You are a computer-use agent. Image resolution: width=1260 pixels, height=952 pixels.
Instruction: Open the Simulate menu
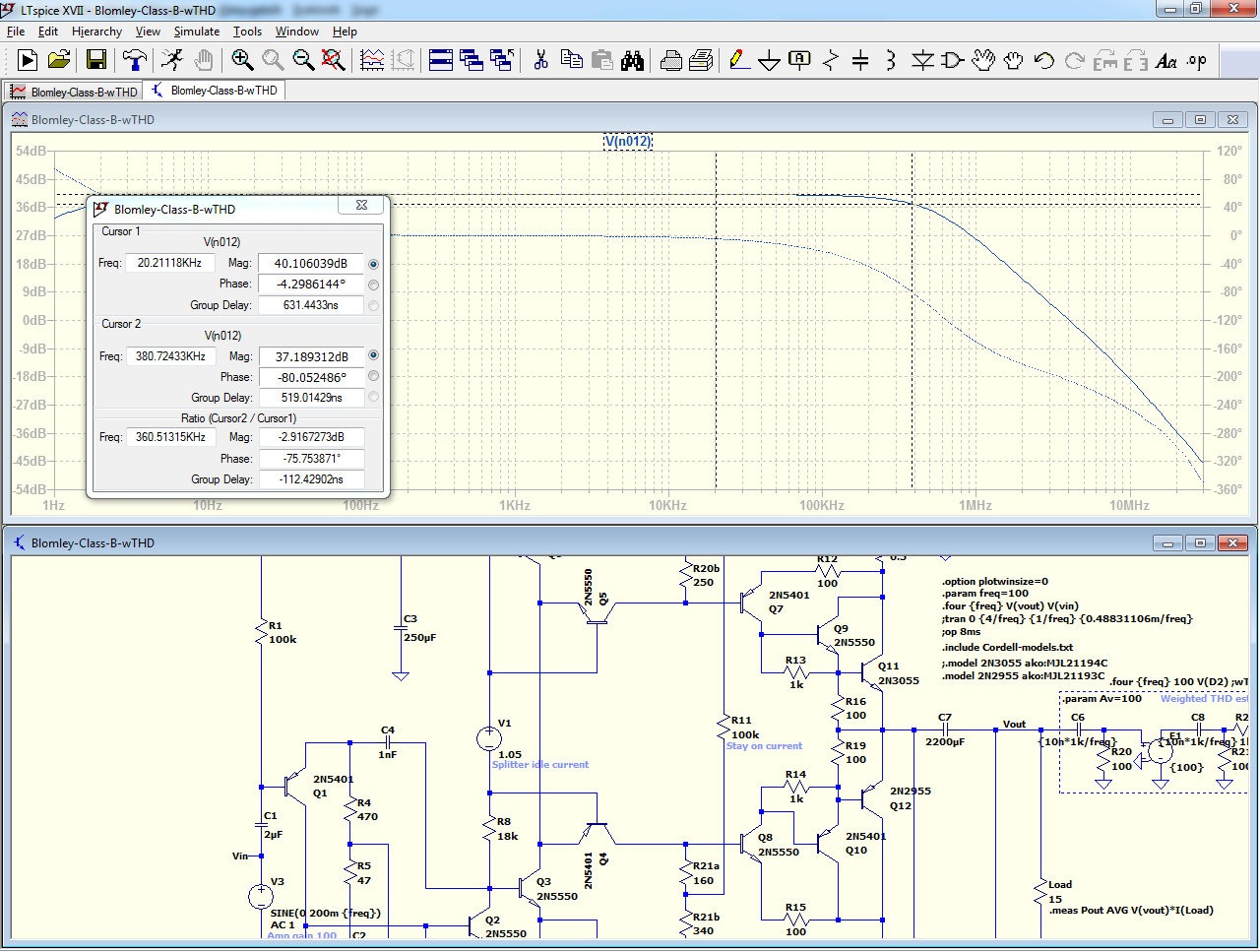click(197, 32)
